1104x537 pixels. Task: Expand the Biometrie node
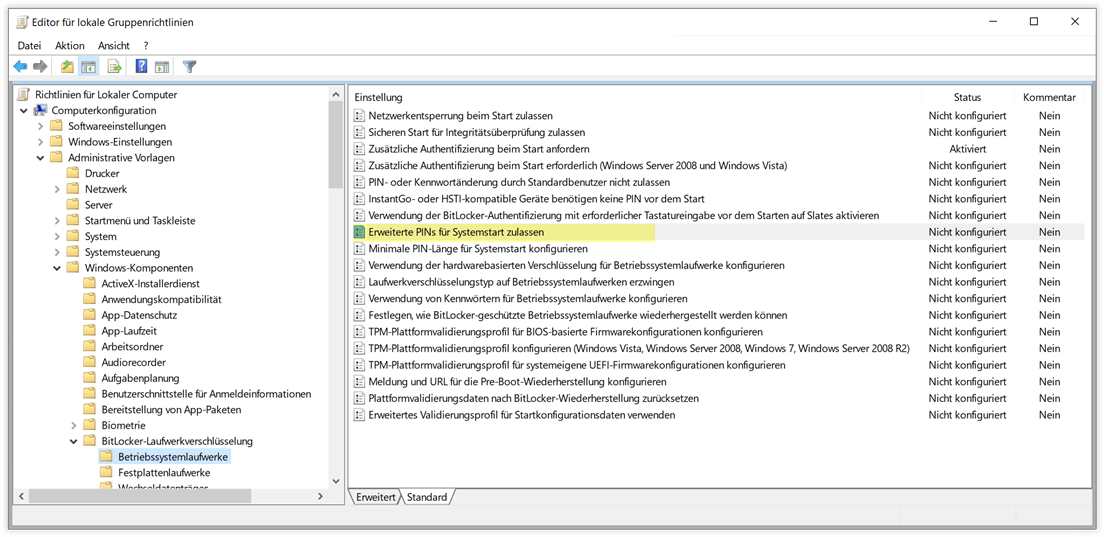tap(74, 425)
